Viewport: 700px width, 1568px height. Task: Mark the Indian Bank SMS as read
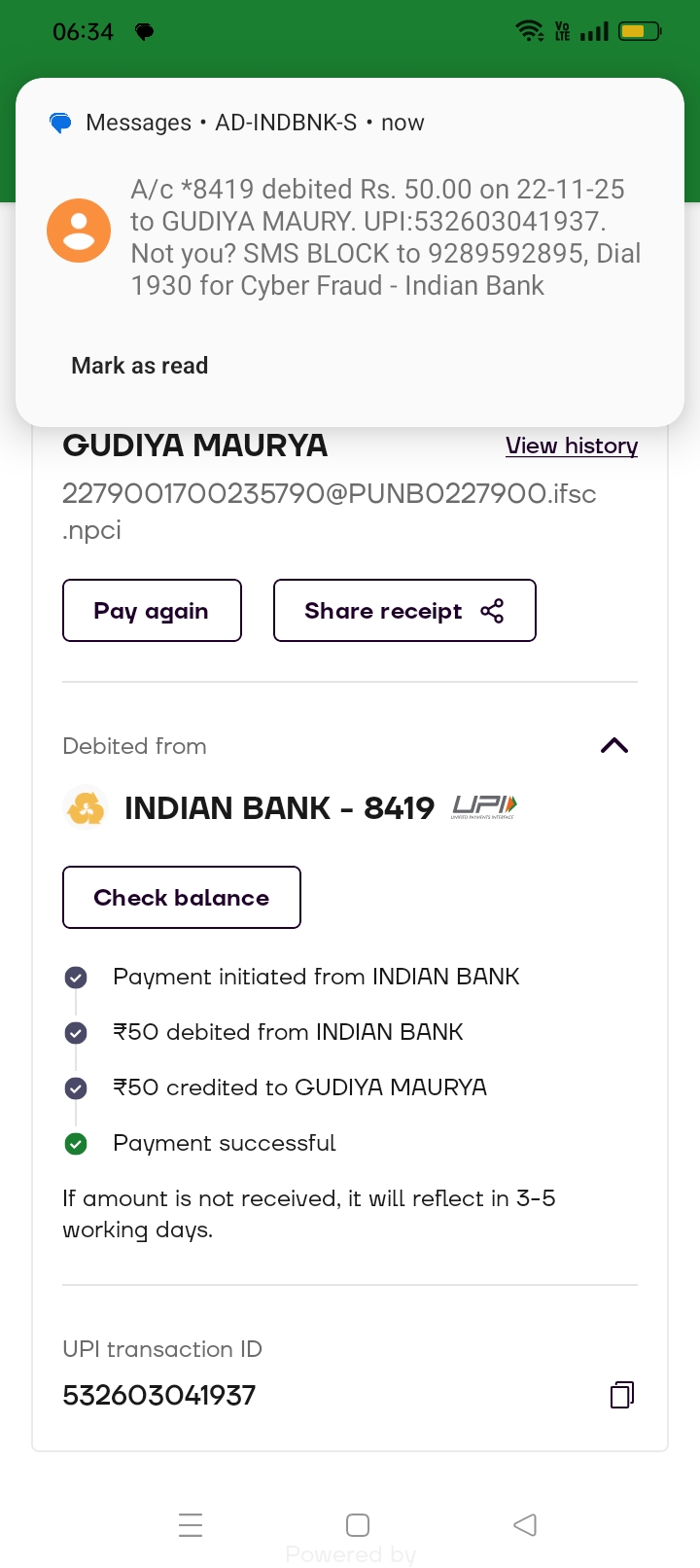(140, 366)
